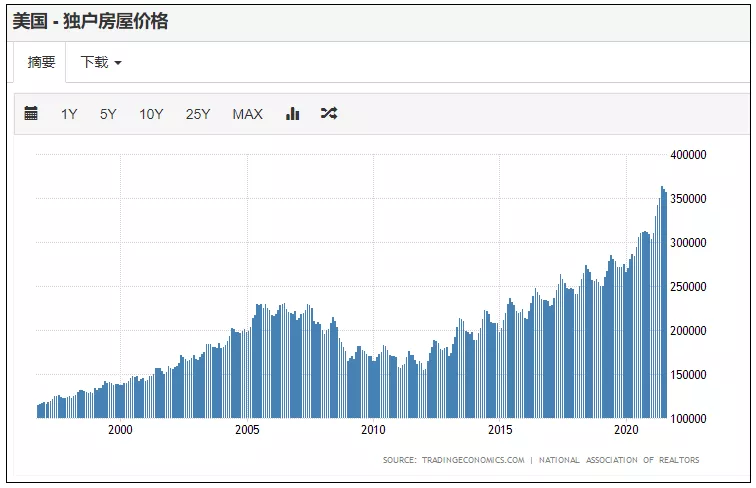756x488 pixels.
Task: Click the NATIONAL ASSOCIATION OF REALTORS text
Action: pyautogui.click(x=619, y=460)
